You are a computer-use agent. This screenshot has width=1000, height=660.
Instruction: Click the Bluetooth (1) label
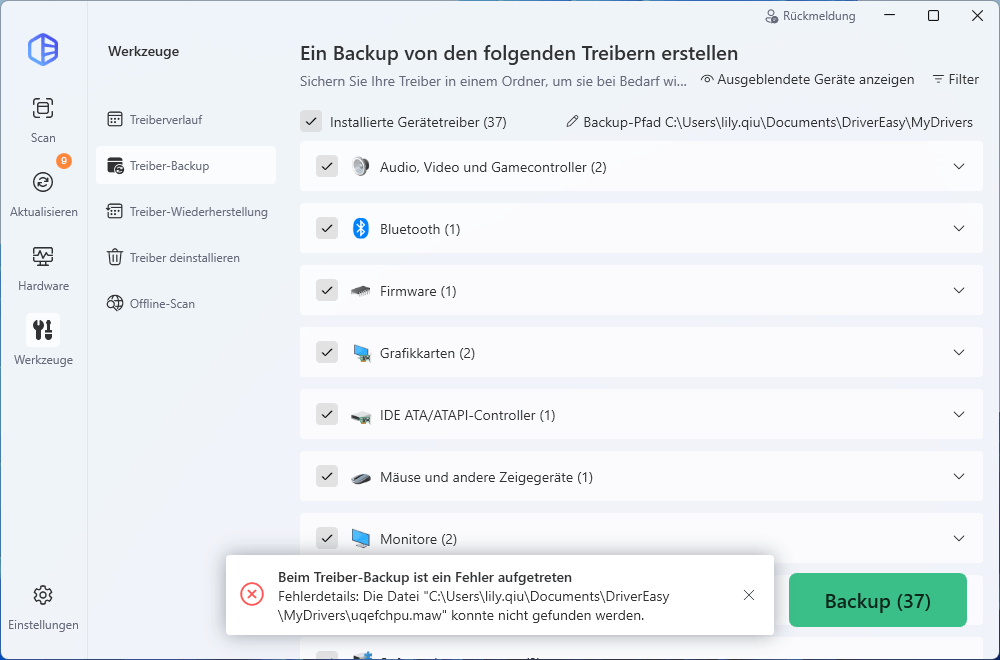coord(420,230)
